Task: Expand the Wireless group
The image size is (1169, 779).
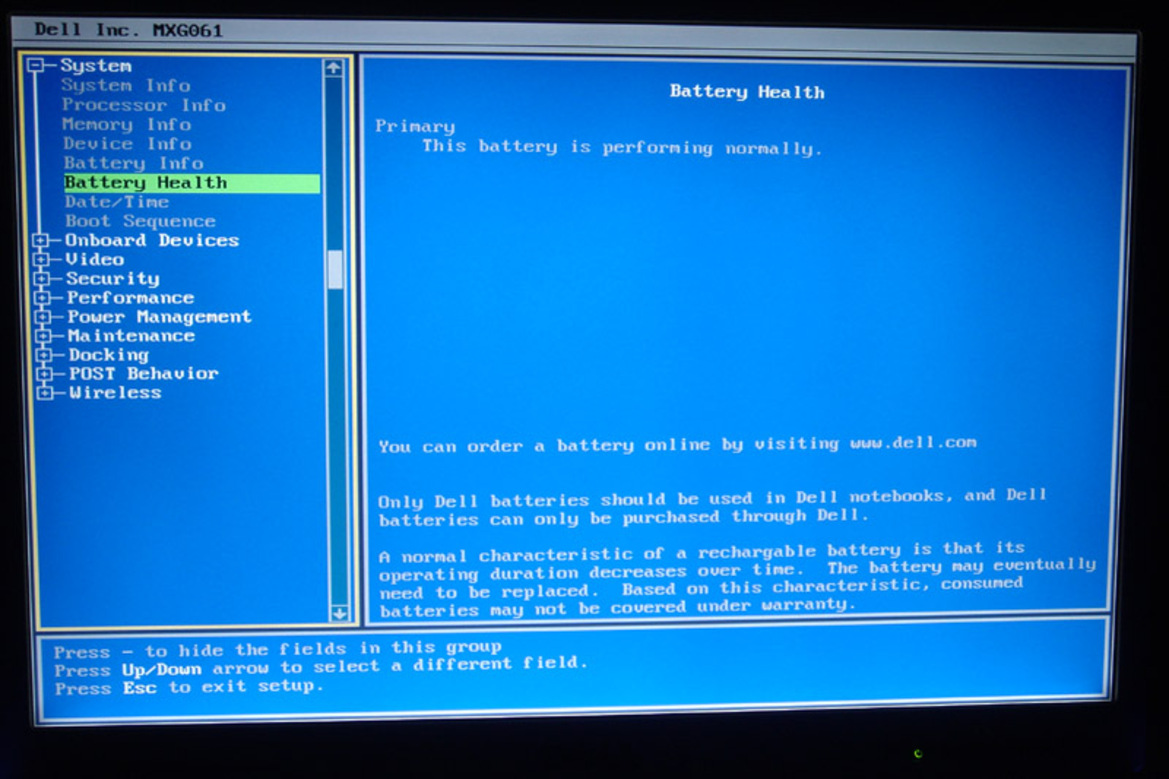Action: tap(45, 393)
